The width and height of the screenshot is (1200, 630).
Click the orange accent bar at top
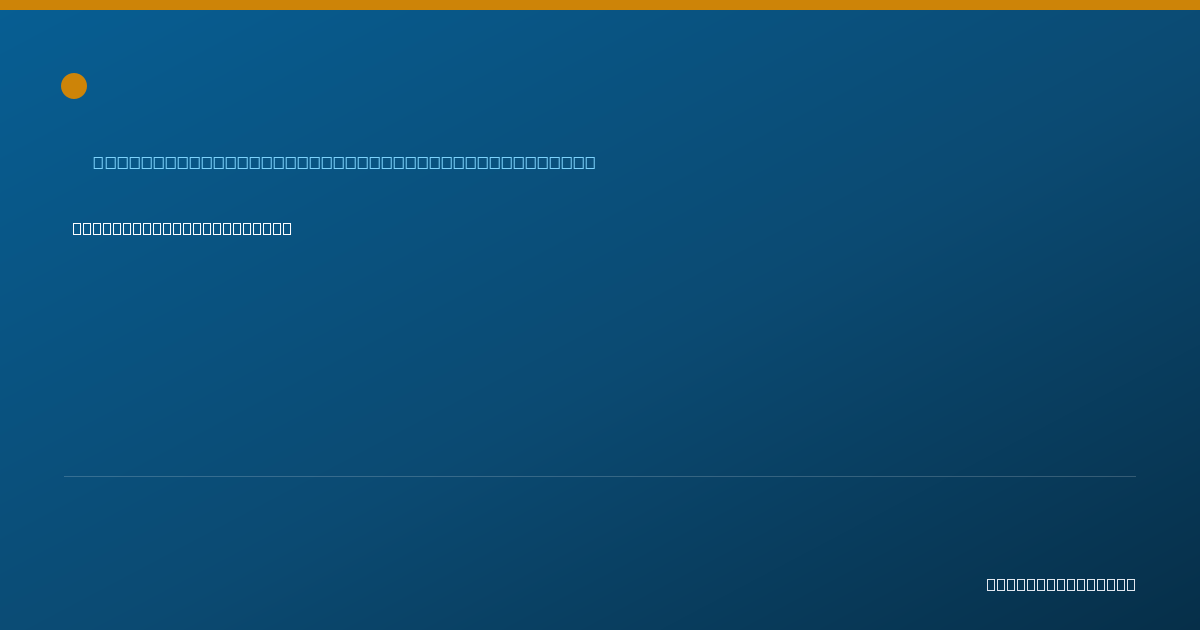[x=600, y=5]
